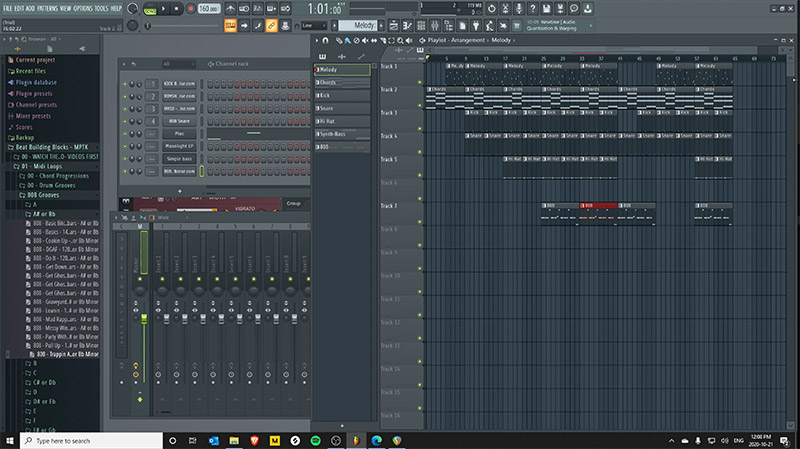Click the microphone icon in top toolbar
The height and width of the screenshot is (449, 800).
tap(518, 9)
